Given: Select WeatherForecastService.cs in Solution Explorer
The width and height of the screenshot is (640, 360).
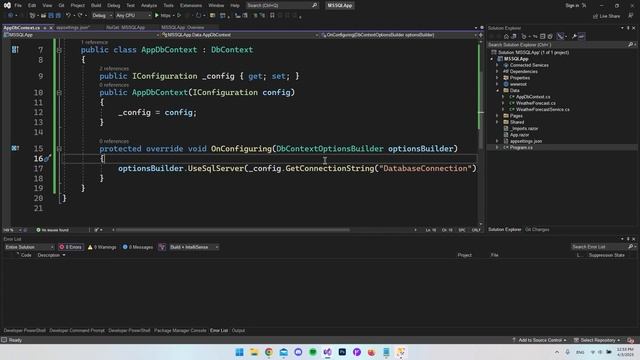Looking at the screenshot, I should pyautogui.click(x=542, y=109).
